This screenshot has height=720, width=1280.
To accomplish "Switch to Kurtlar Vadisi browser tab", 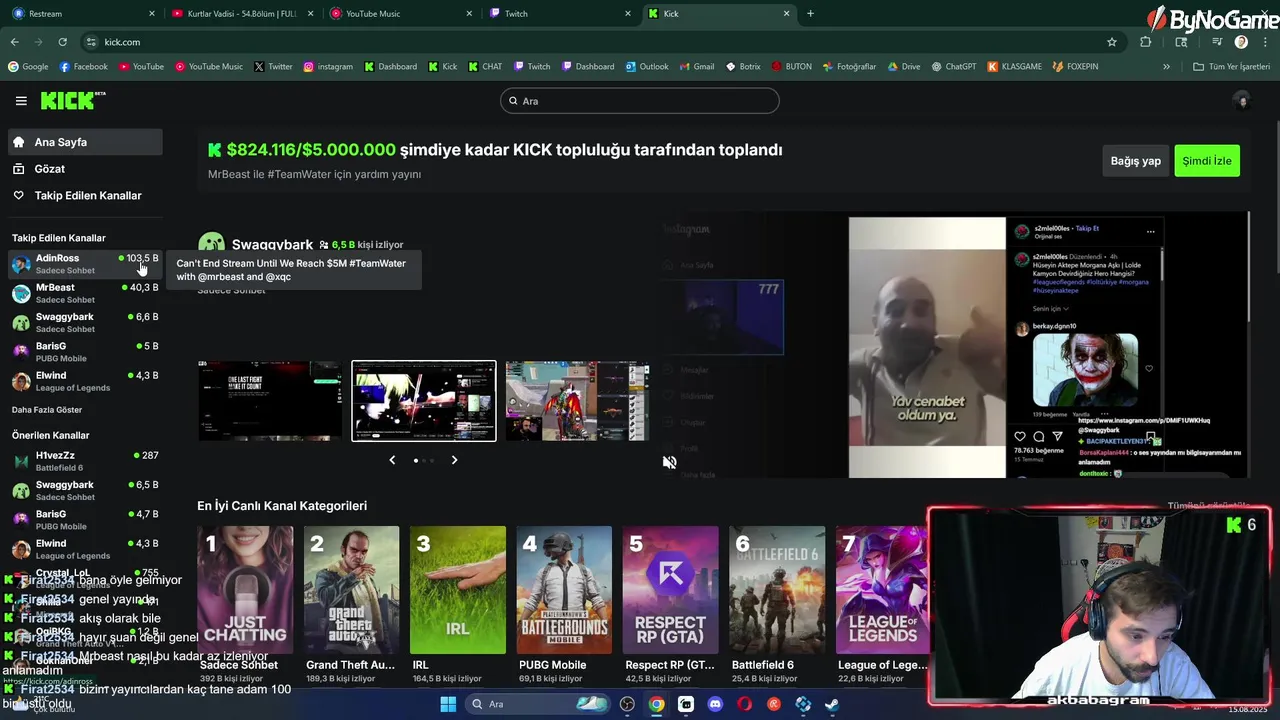I will click(x=241, y=14).
